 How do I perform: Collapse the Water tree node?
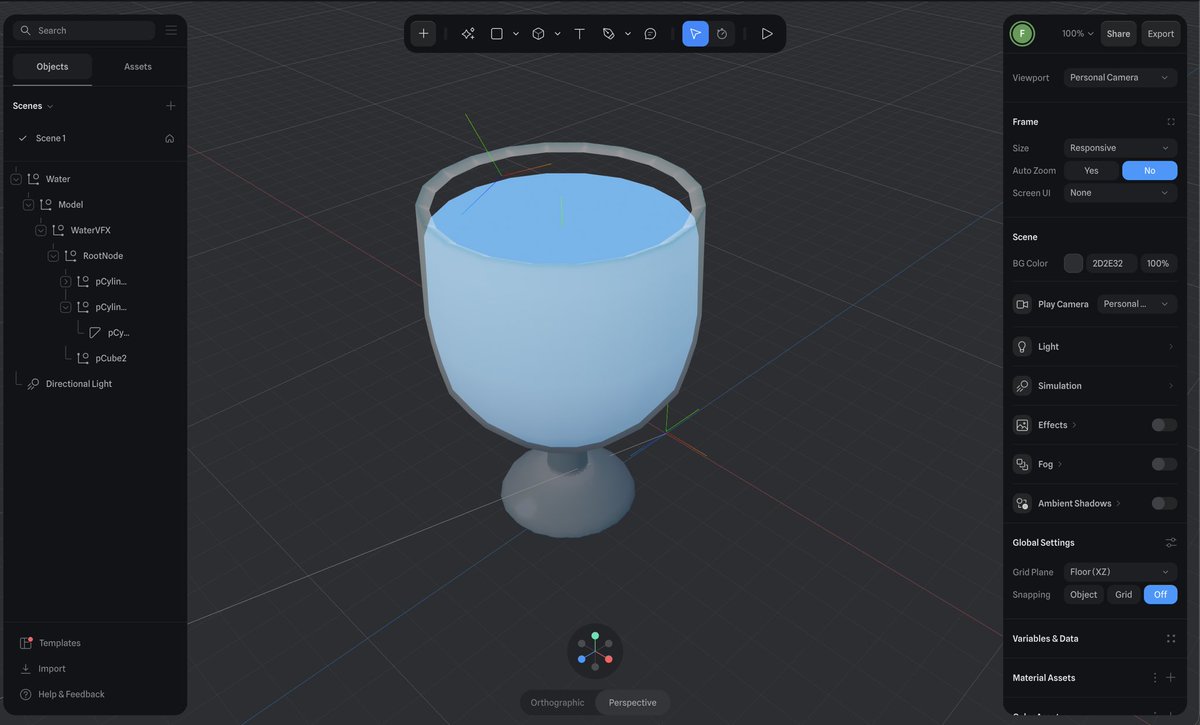[x=15, y=179]
